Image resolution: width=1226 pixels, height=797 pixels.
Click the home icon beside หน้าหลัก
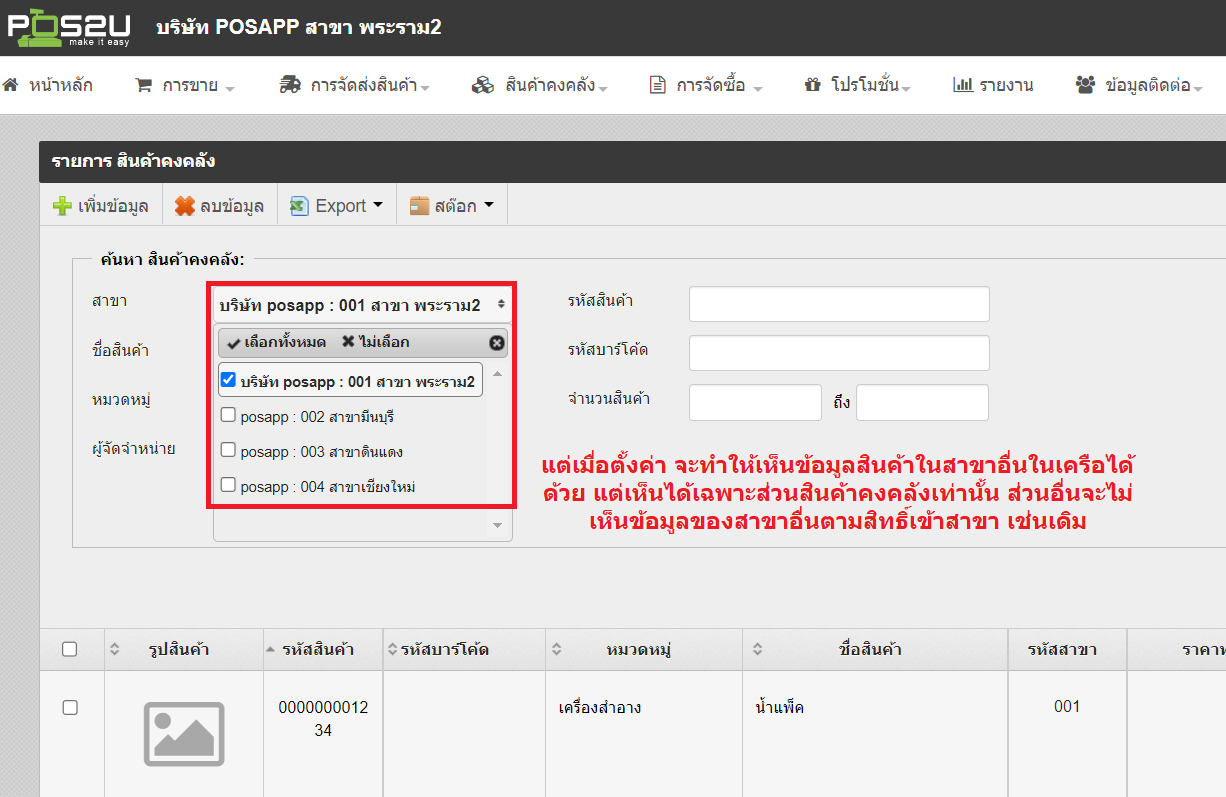click(10, 85)
